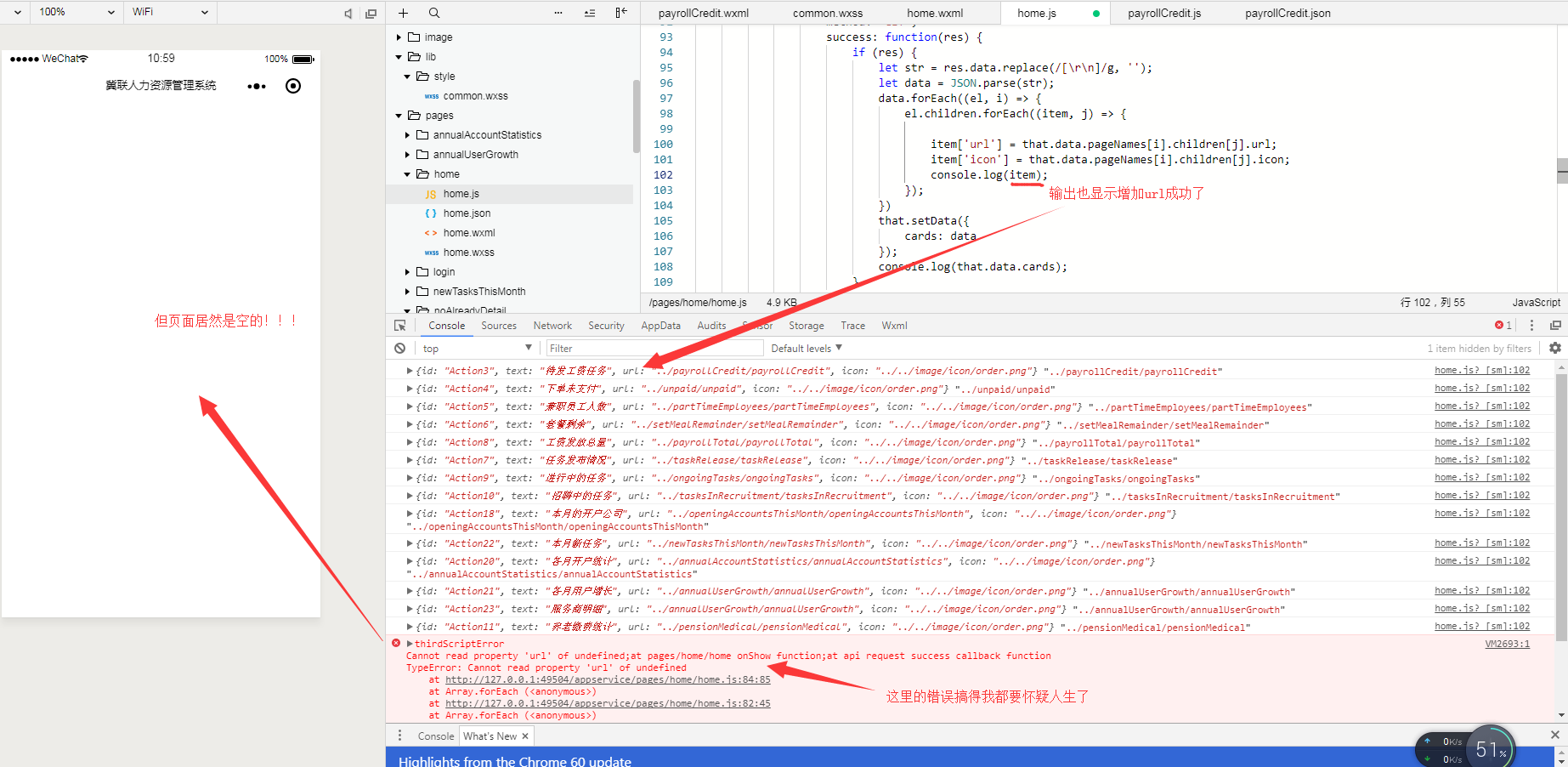Image resolution: width=1568 pixels, height=767 pixels.
Task: Open the Console settings gear
Action: [1555, 348]
